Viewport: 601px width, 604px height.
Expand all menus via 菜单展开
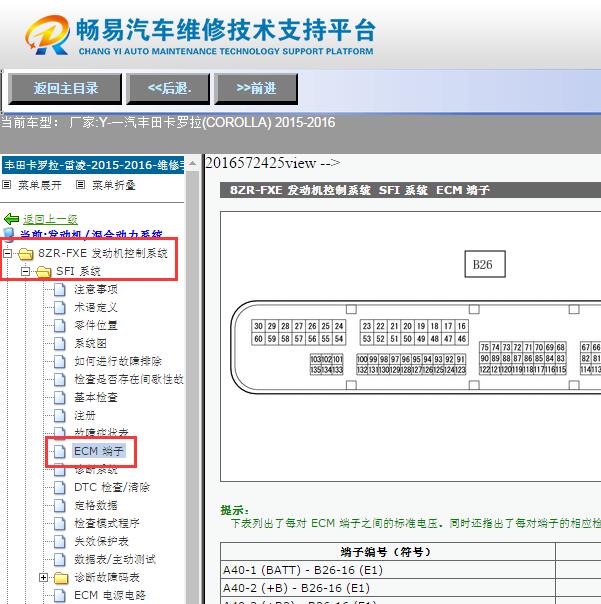click(40, 185)
